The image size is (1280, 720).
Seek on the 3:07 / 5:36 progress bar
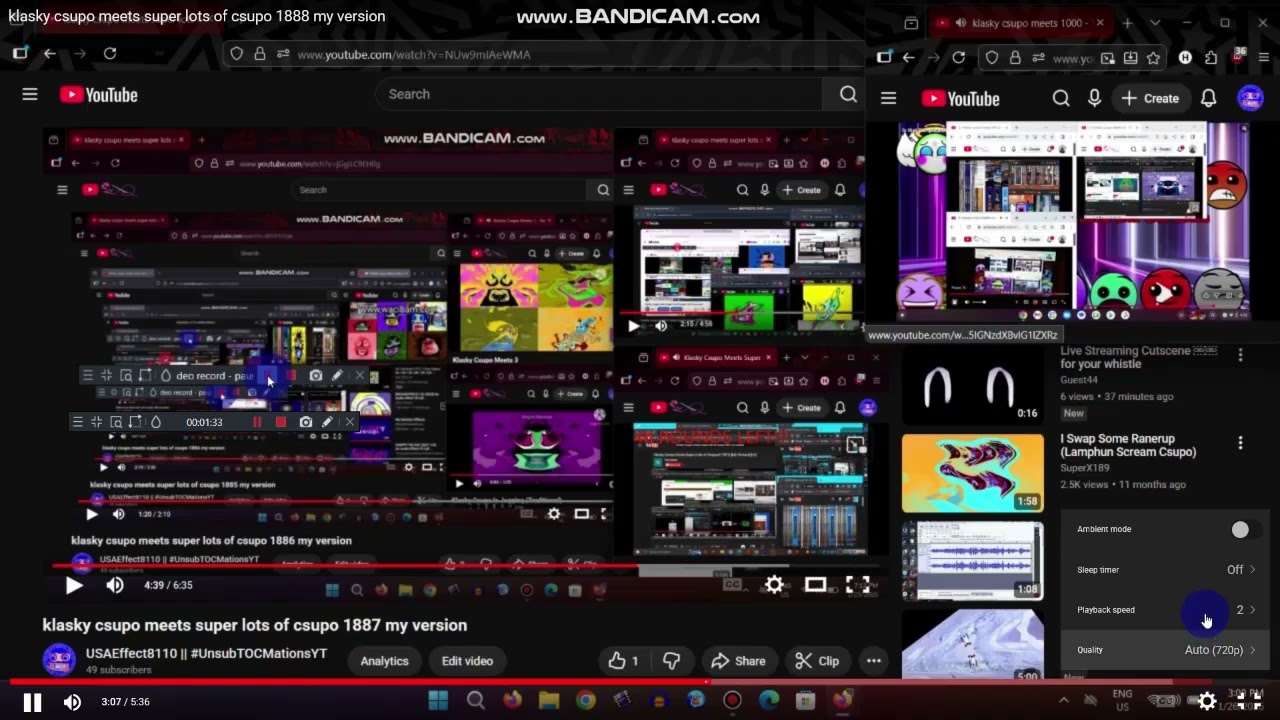coord(640,682)
